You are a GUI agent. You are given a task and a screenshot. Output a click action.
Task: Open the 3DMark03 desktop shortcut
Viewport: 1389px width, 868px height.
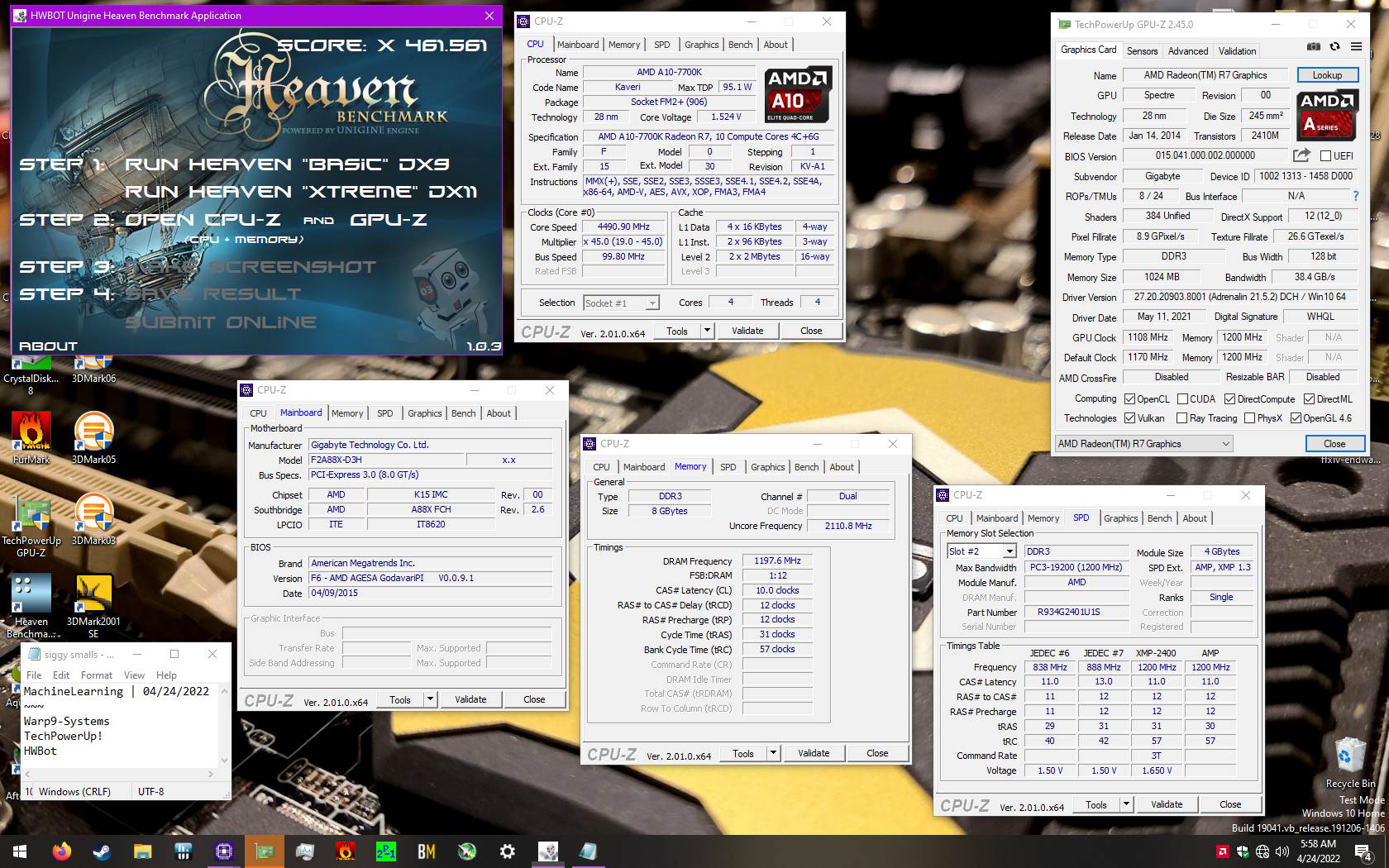93,518
